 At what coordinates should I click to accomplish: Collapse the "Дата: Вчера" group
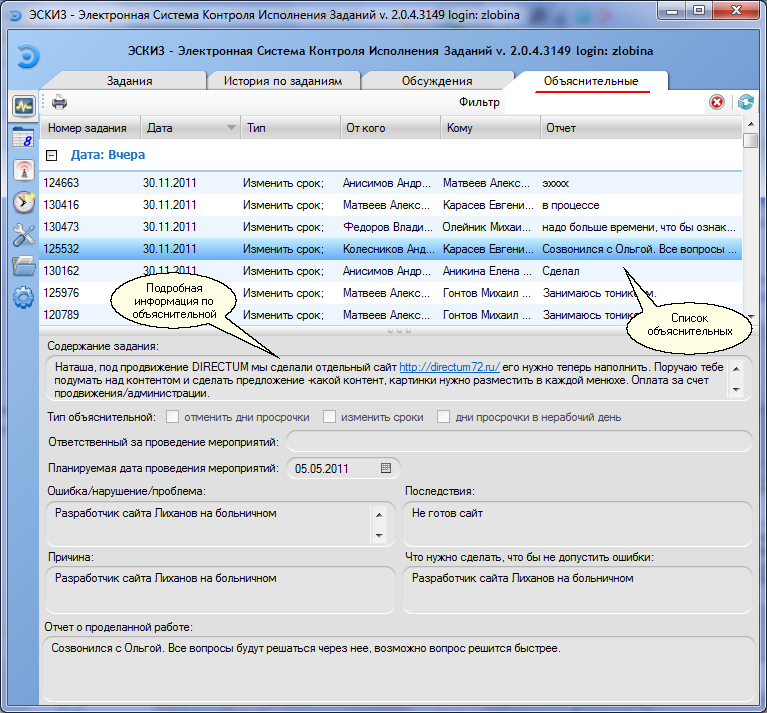pyautogui.click(x=51, y=155)
